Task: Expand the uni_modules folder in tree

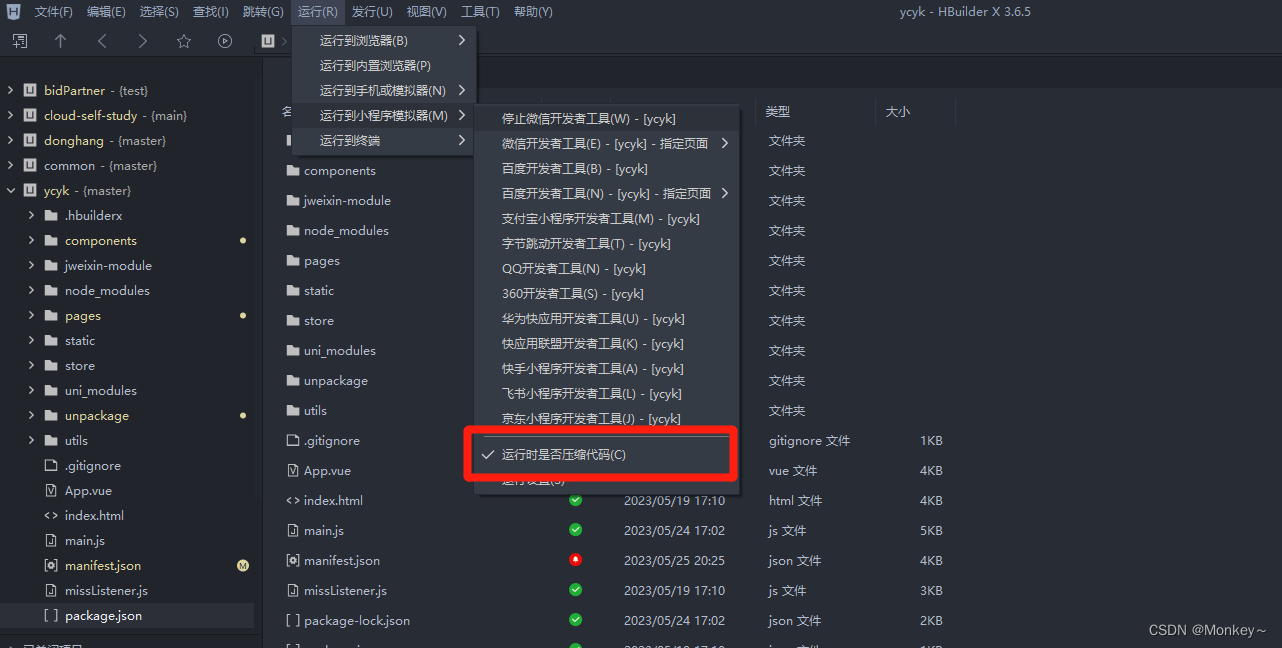Action: [31, 390]
